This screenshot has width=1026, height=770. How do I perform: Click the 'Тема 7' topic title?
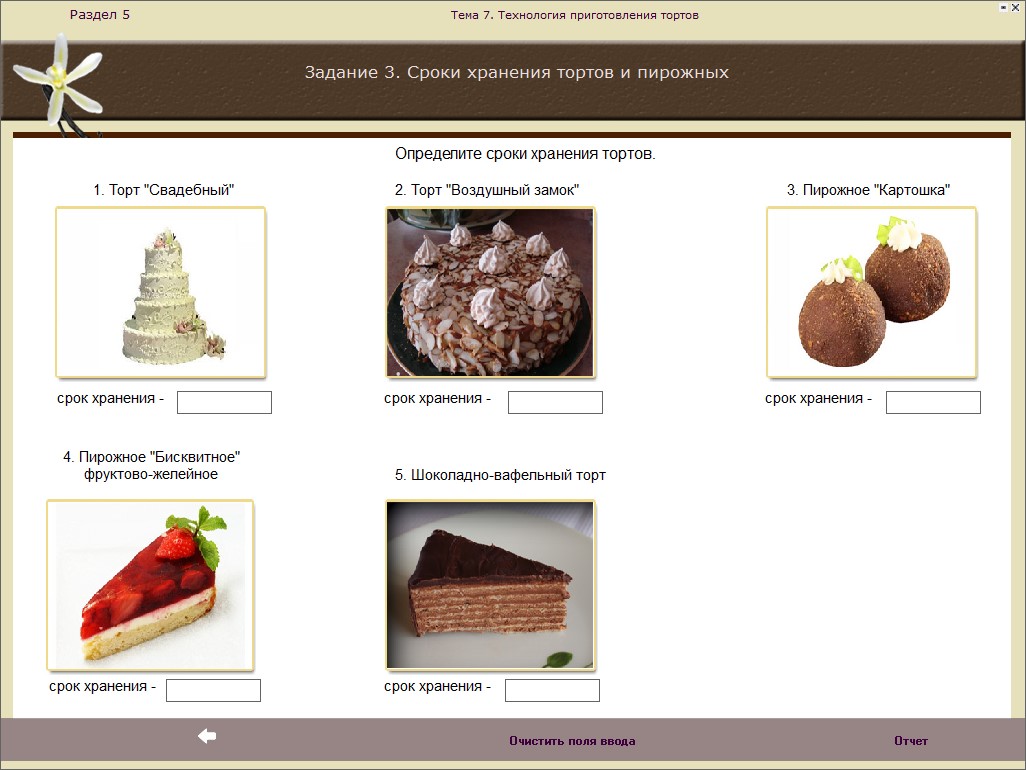coord(574,15)
